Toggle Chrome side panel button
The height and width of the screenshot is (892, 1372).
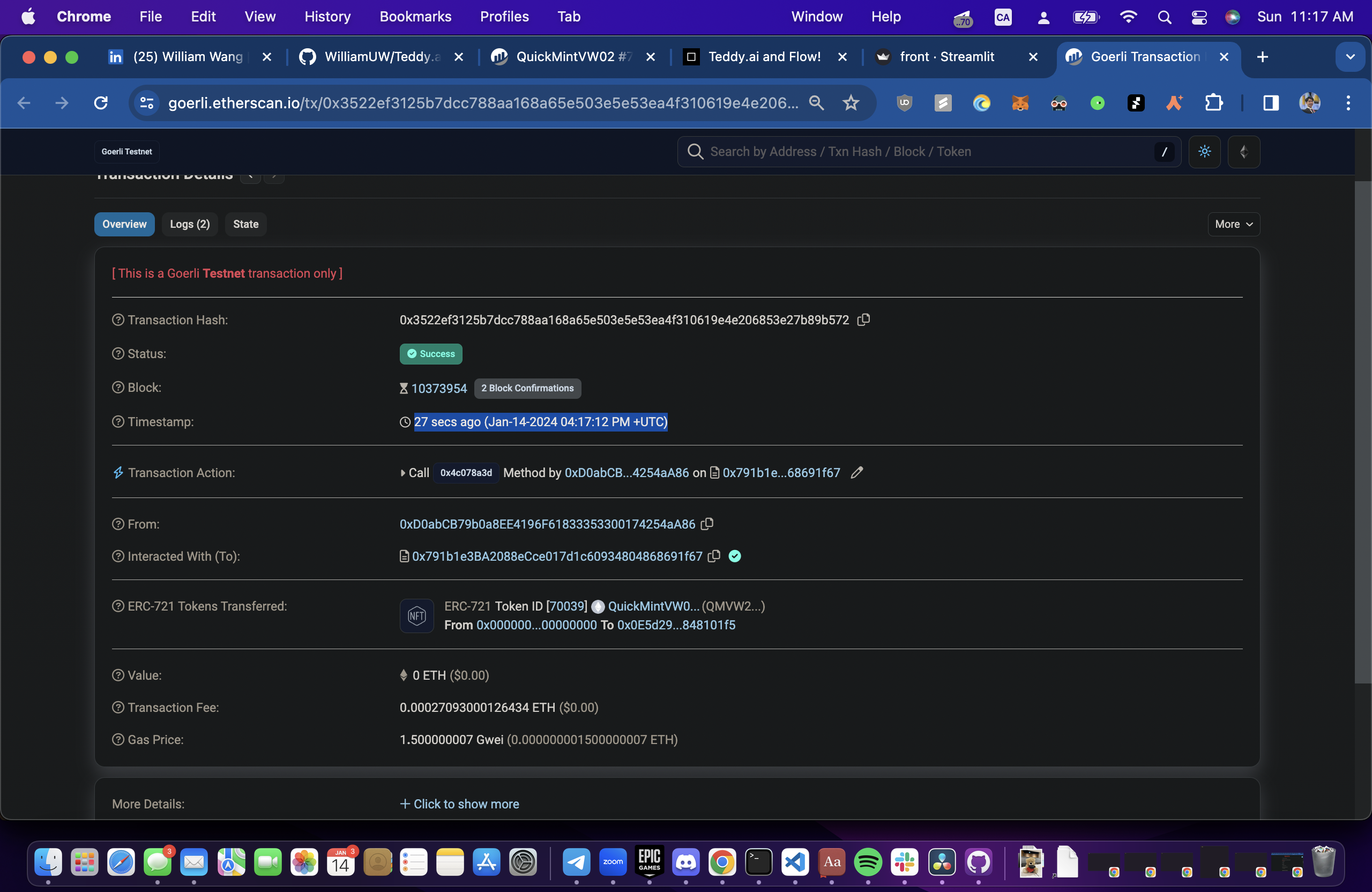(x=1271, y=103)
